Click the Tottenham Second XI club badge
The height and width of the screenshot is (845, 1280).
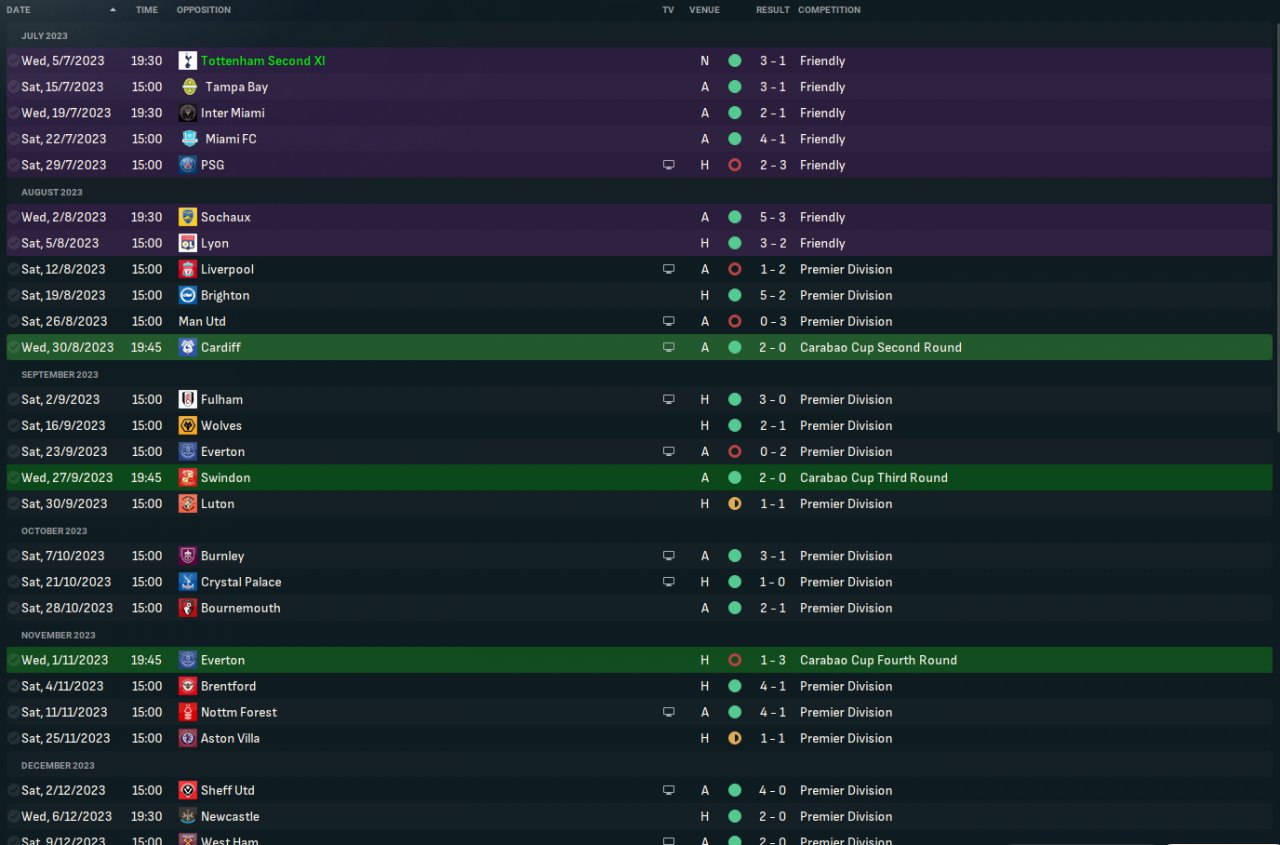(x=187, y=61)
